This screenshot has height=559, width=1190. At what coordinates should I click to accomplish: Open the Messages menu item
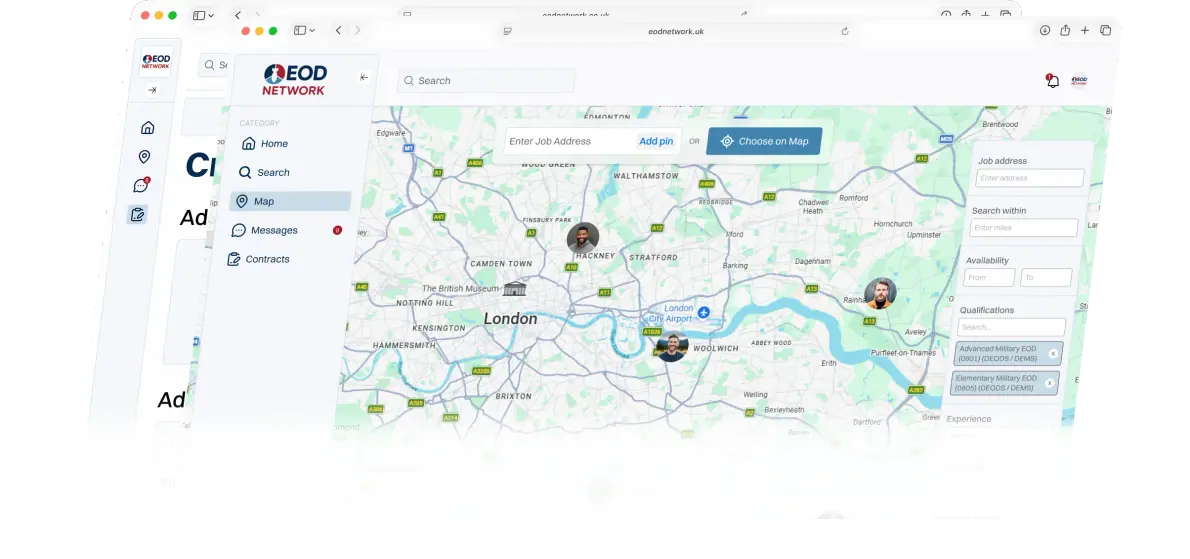tap(286, 230)
